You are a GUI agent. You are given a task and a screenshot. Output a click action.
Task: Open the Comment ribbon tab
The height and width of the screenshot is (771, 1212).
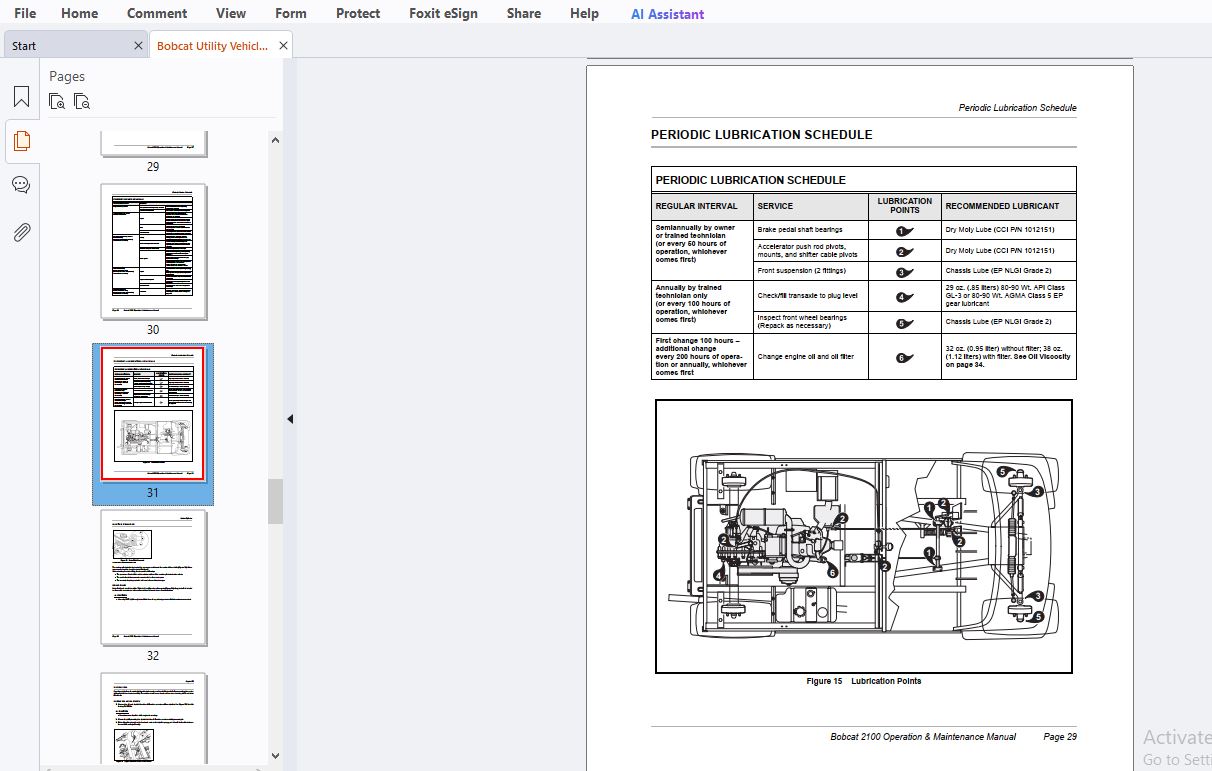[x=157, y=13]
